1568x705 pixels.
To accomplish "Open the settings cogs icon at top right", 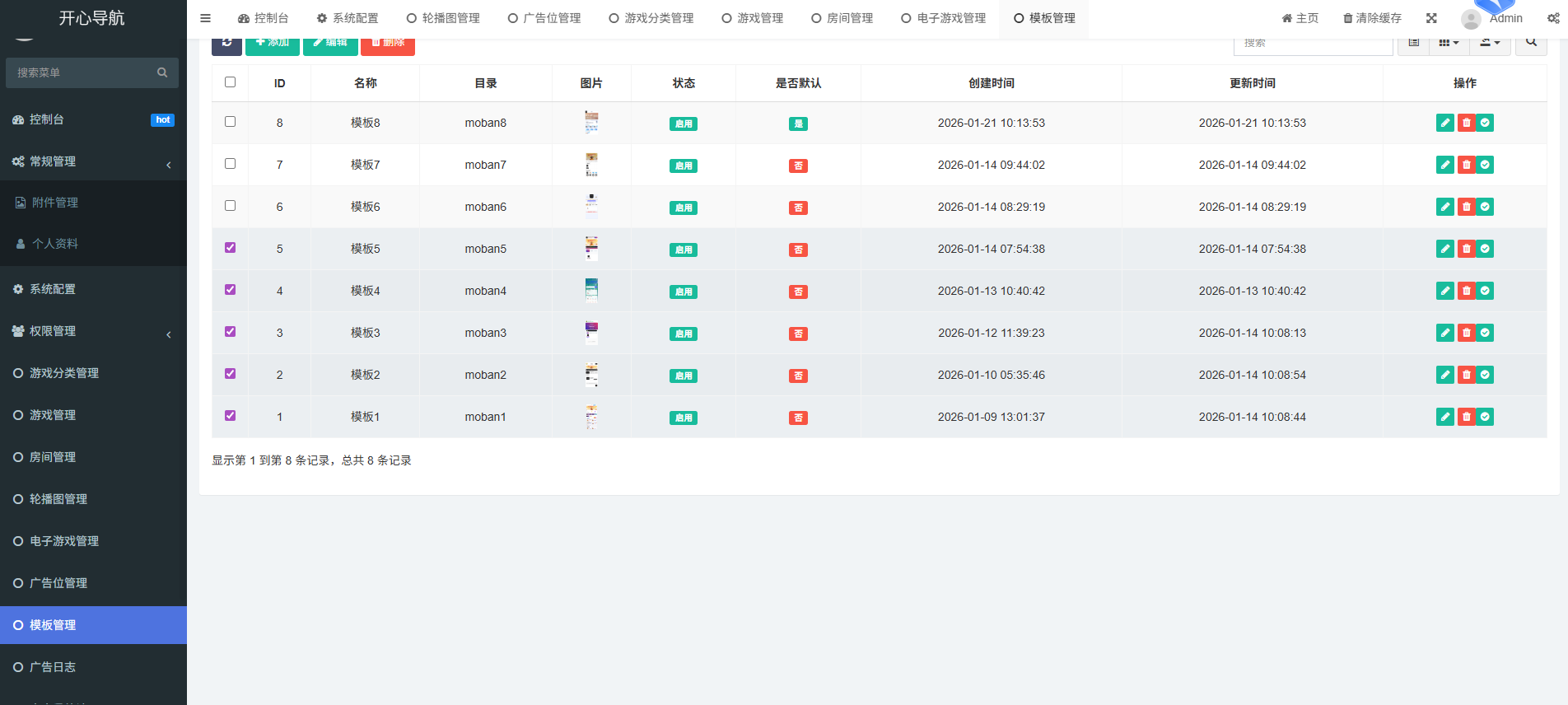I will tap(1553, 18).
